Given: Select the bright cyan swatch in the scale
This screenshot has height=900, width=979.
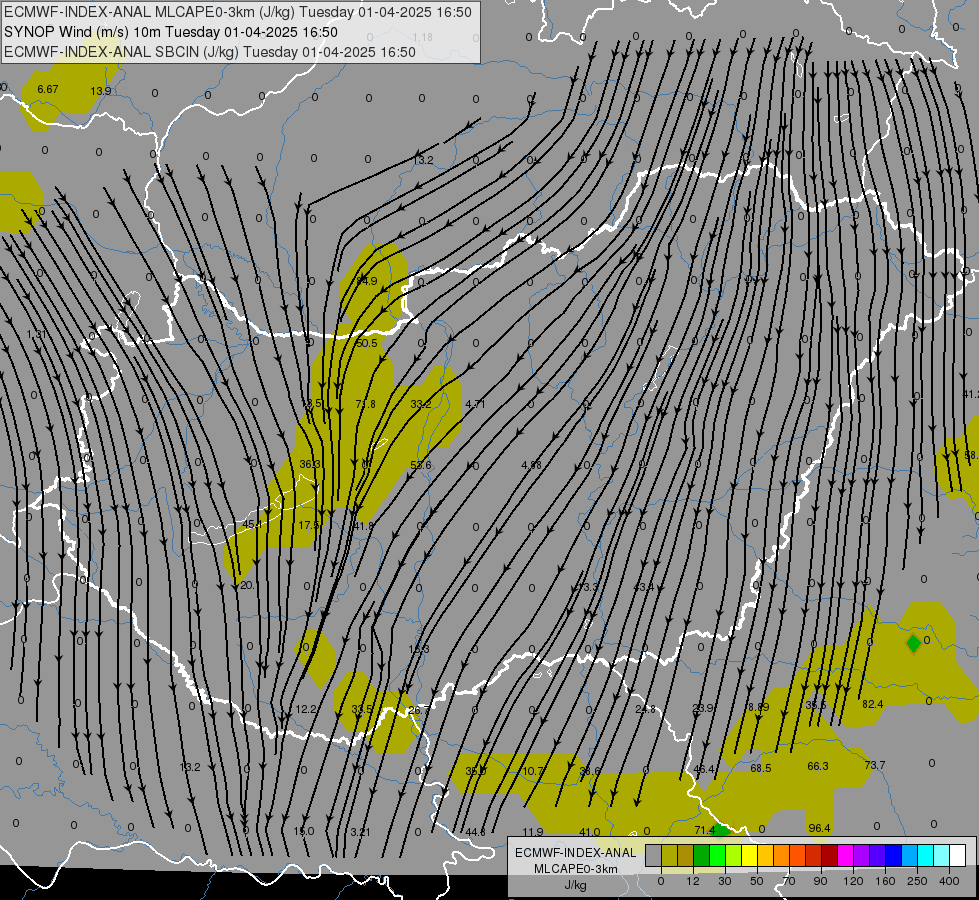Looking at the screenshot, I should click(925, 856).
